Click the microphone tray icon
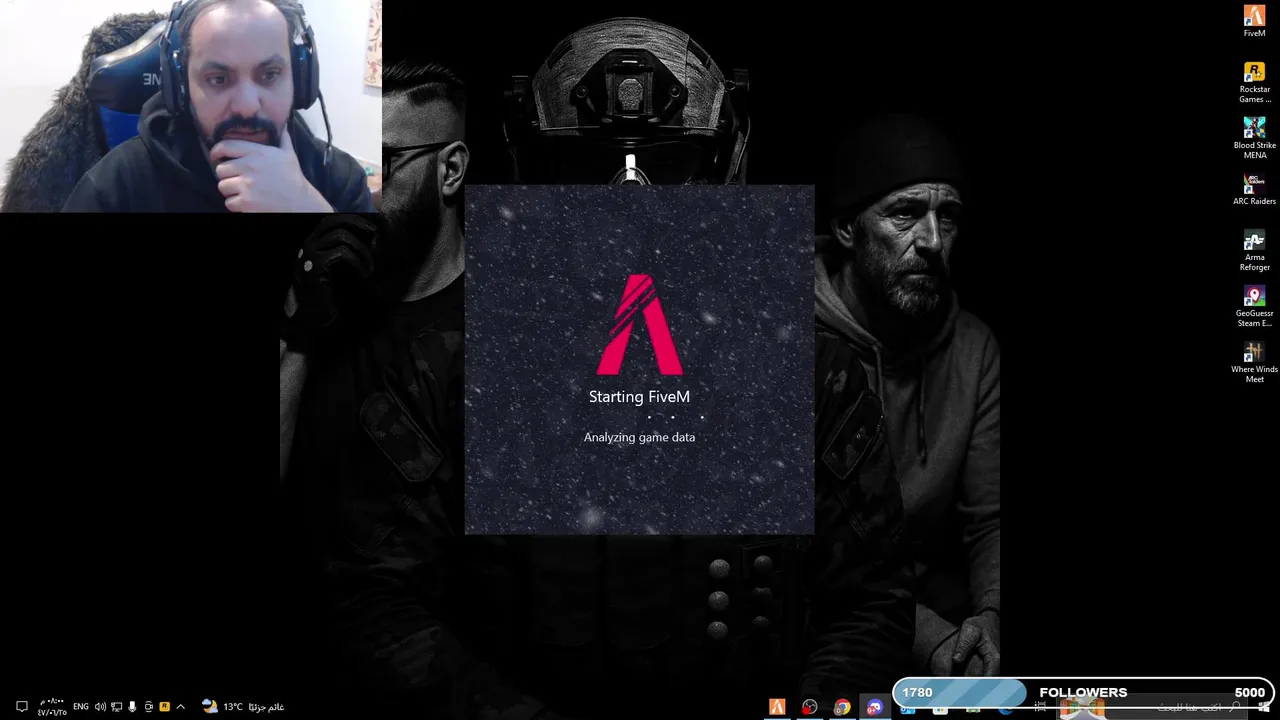The height and width of the screenshot is (720, 1280). tap(132, 707)
